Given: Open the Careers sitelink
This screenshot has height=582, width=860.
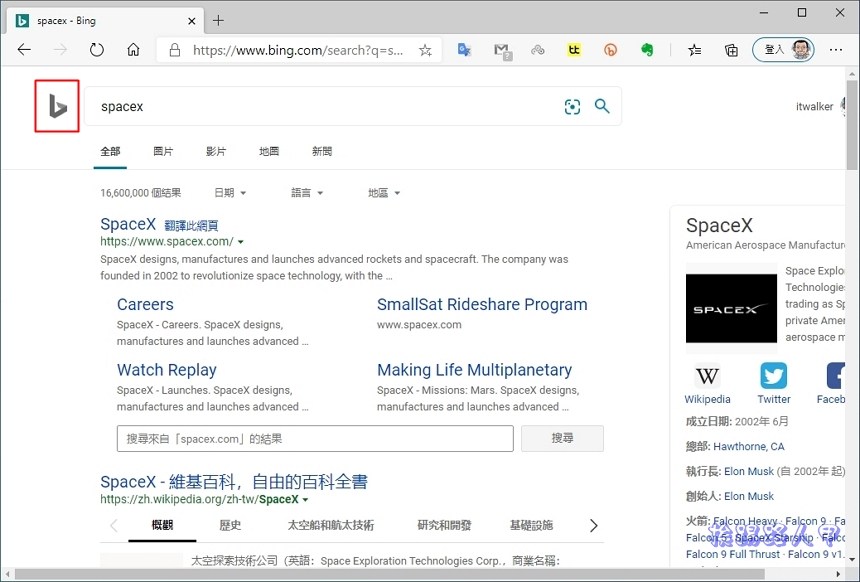Looking at the screenshot, I should coord(145,305).
